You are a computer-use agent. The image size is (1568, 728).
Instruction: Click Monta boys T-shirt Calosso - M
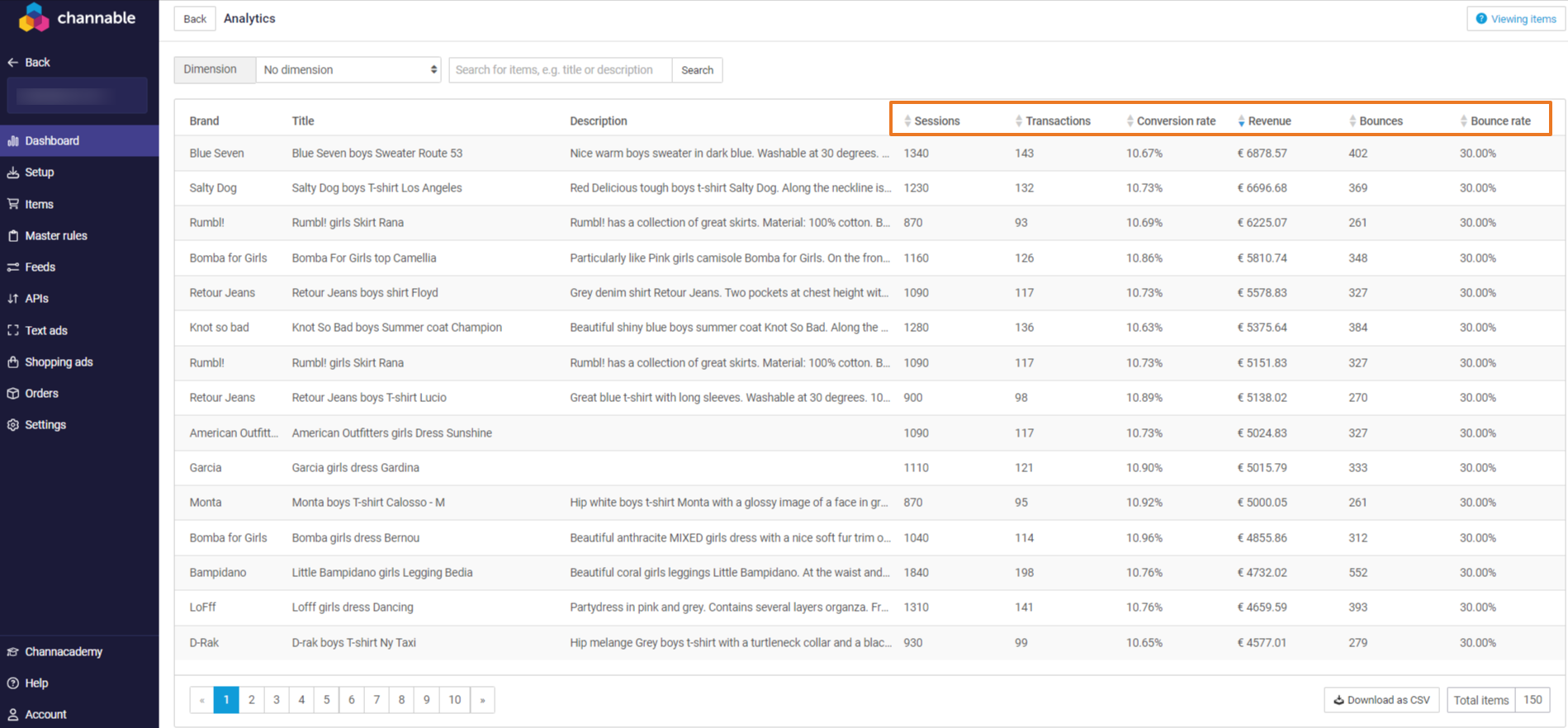pyautogui.click(x=368, y=503)
